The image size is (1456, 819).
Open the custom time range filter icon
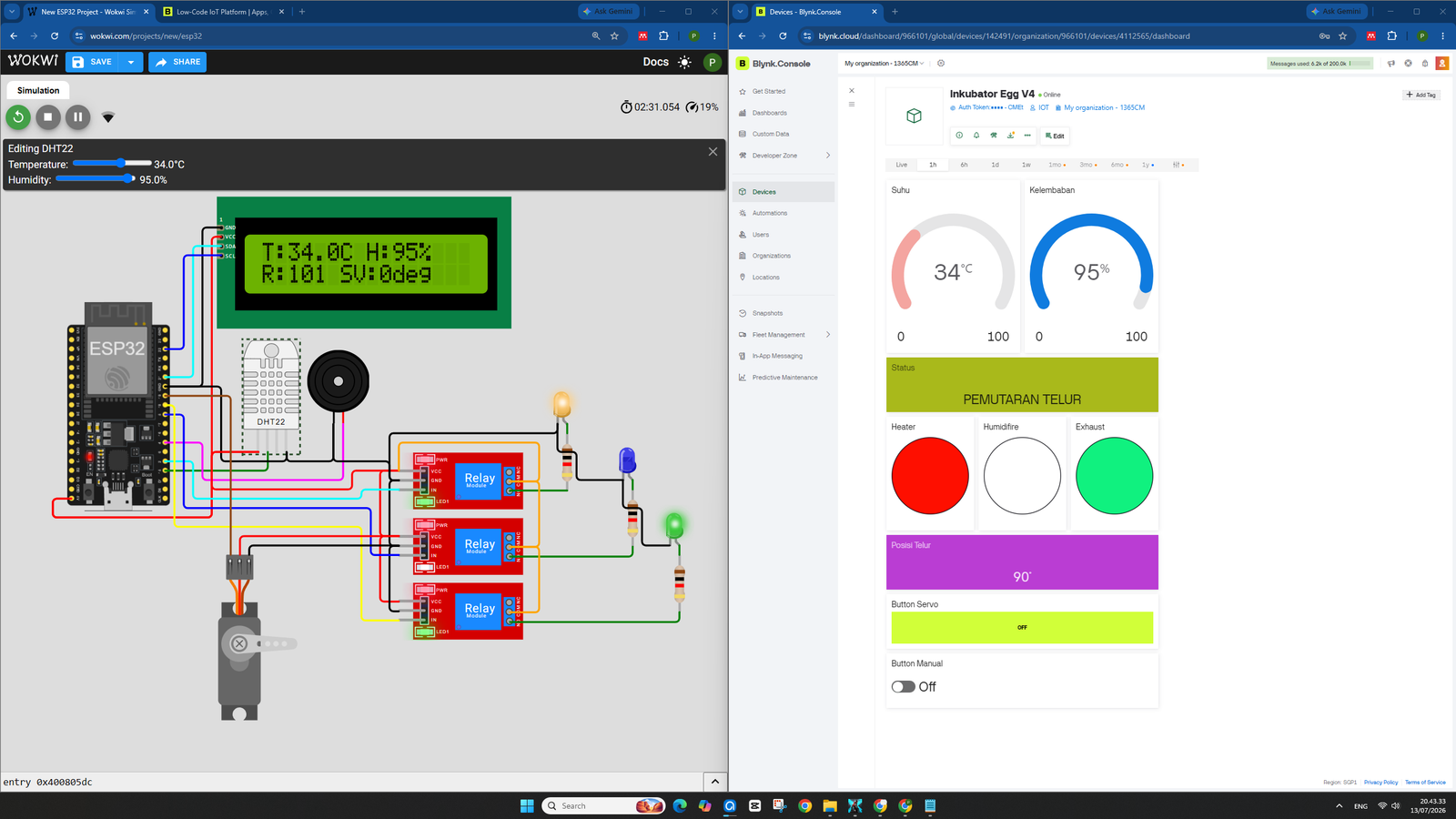1178,165
